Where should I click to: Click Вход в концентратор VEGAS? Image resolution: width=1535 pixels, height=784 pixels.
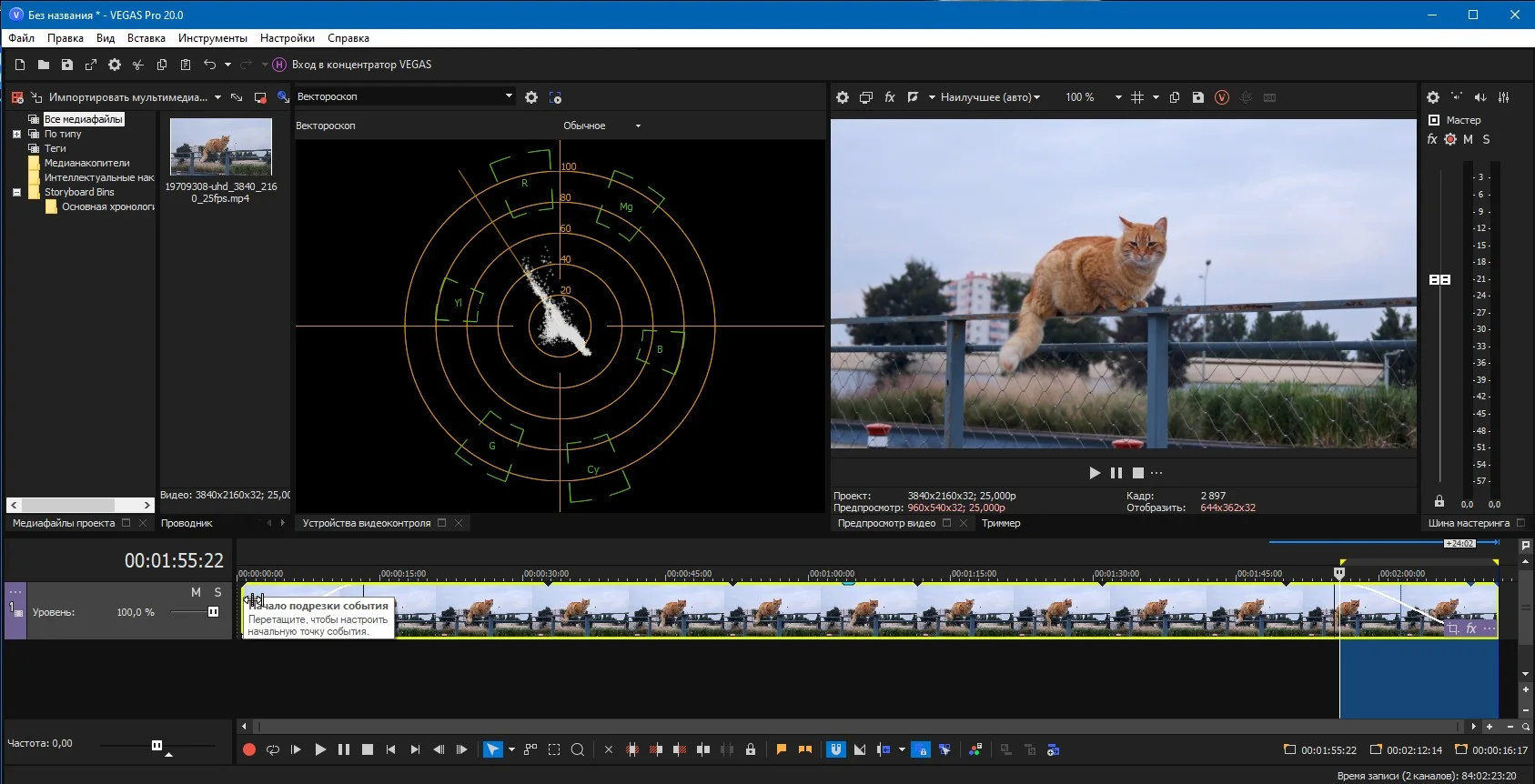[x=361, y=65]
